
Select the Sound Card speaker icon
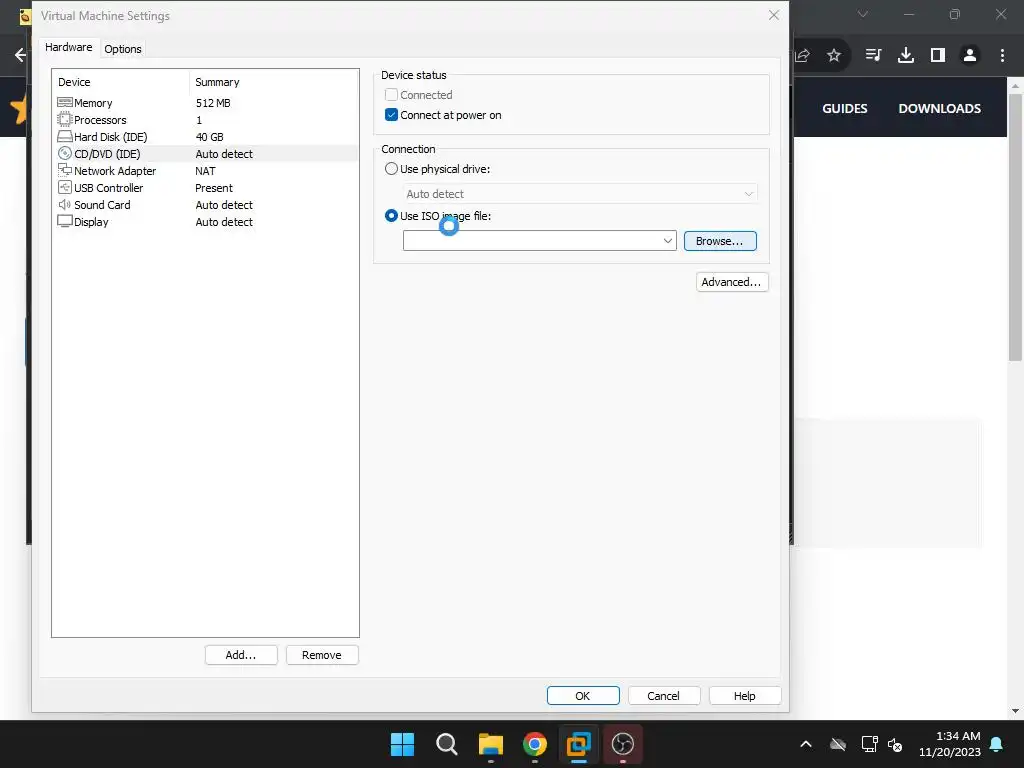[65, 204]
